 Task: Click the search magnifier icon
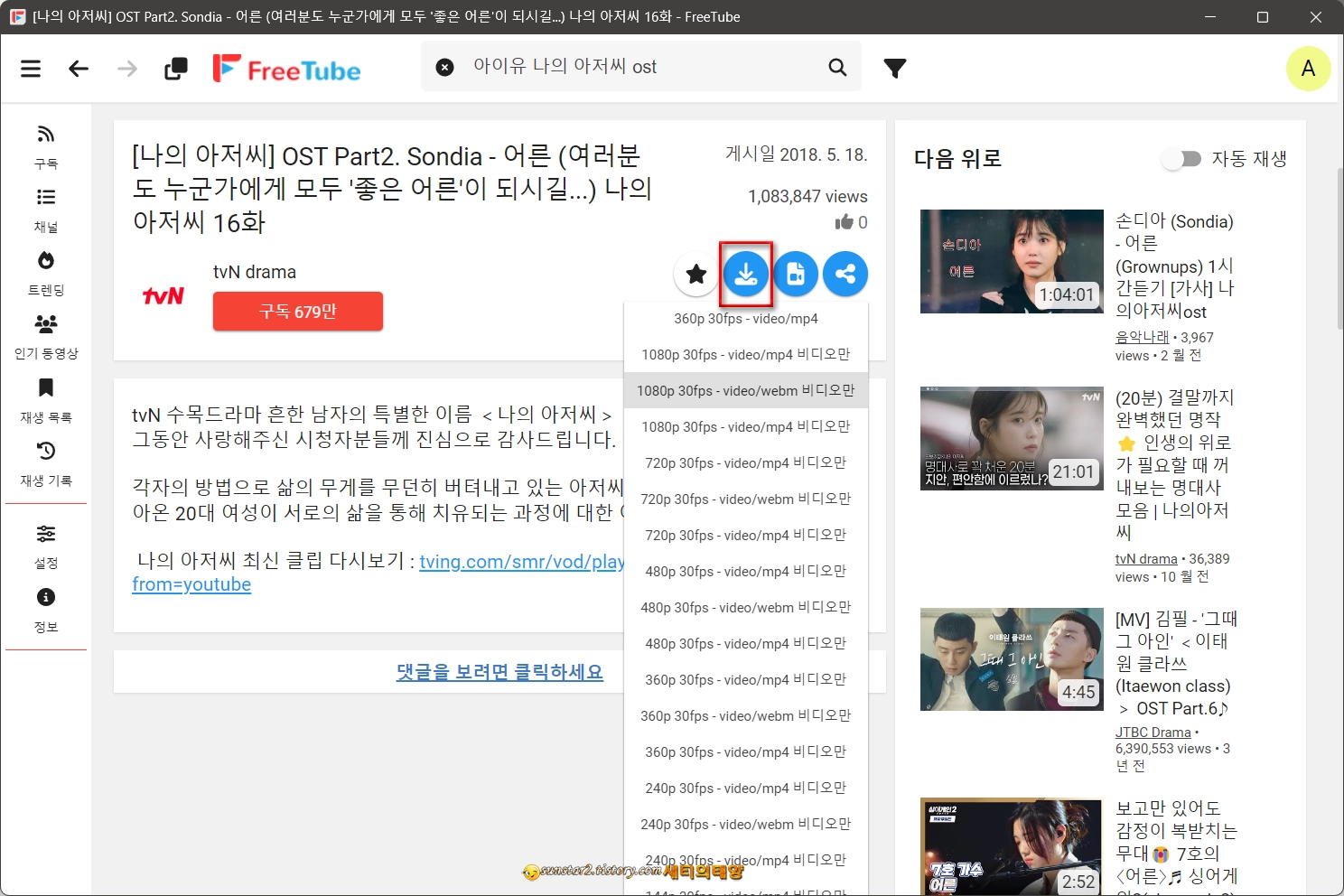coord(837,67)
